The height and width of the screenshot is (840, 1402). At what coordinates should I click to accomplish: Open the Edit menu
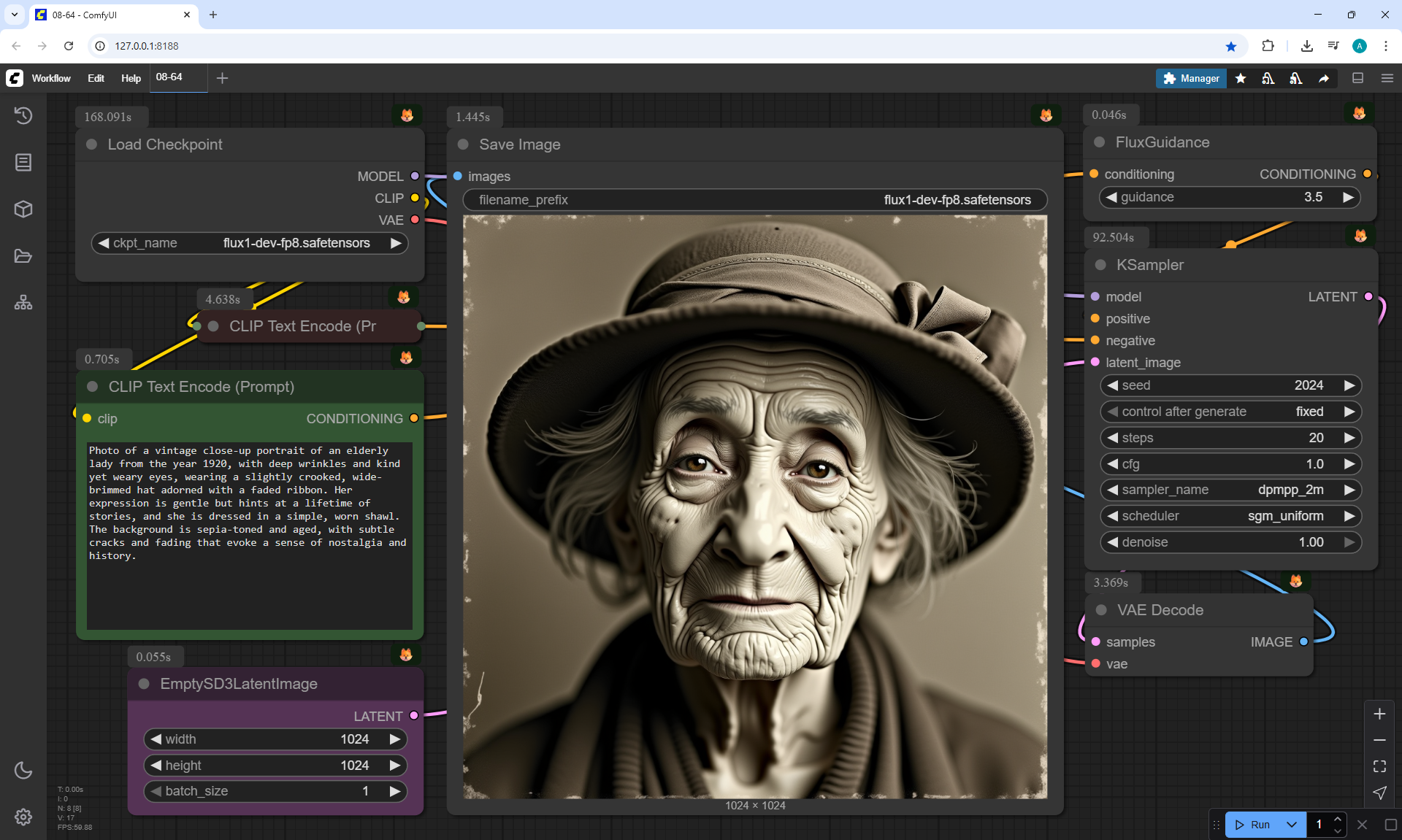(x=96, y=78)
